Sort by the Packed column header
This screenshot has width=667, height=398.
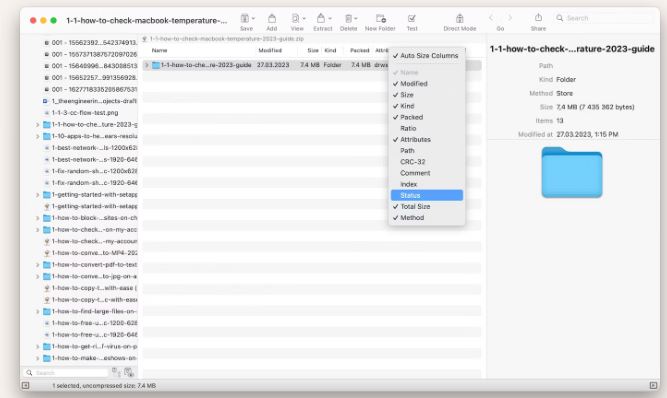pyautogui.click(x=359, y=50)
